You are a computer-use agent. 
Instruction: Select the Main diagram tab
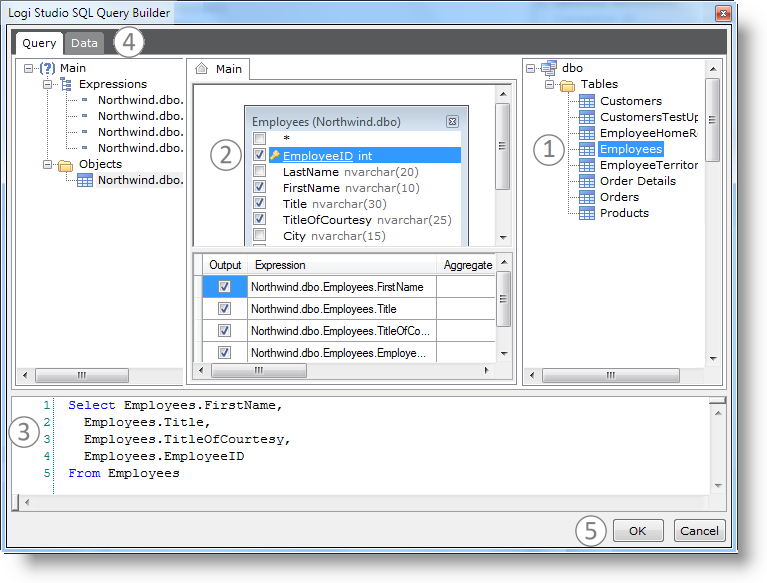tap(219, 69)
